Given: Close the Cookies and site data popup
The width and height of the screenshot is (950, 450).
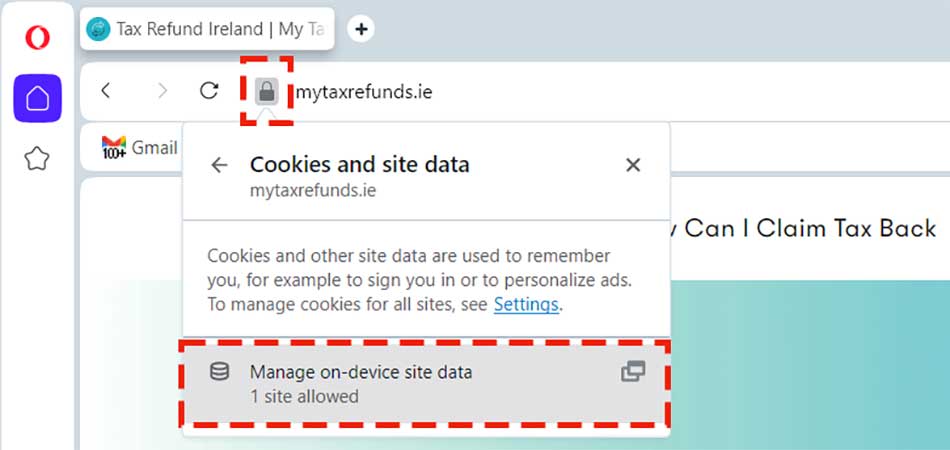Looking at the screenshot, I should 633,165.
